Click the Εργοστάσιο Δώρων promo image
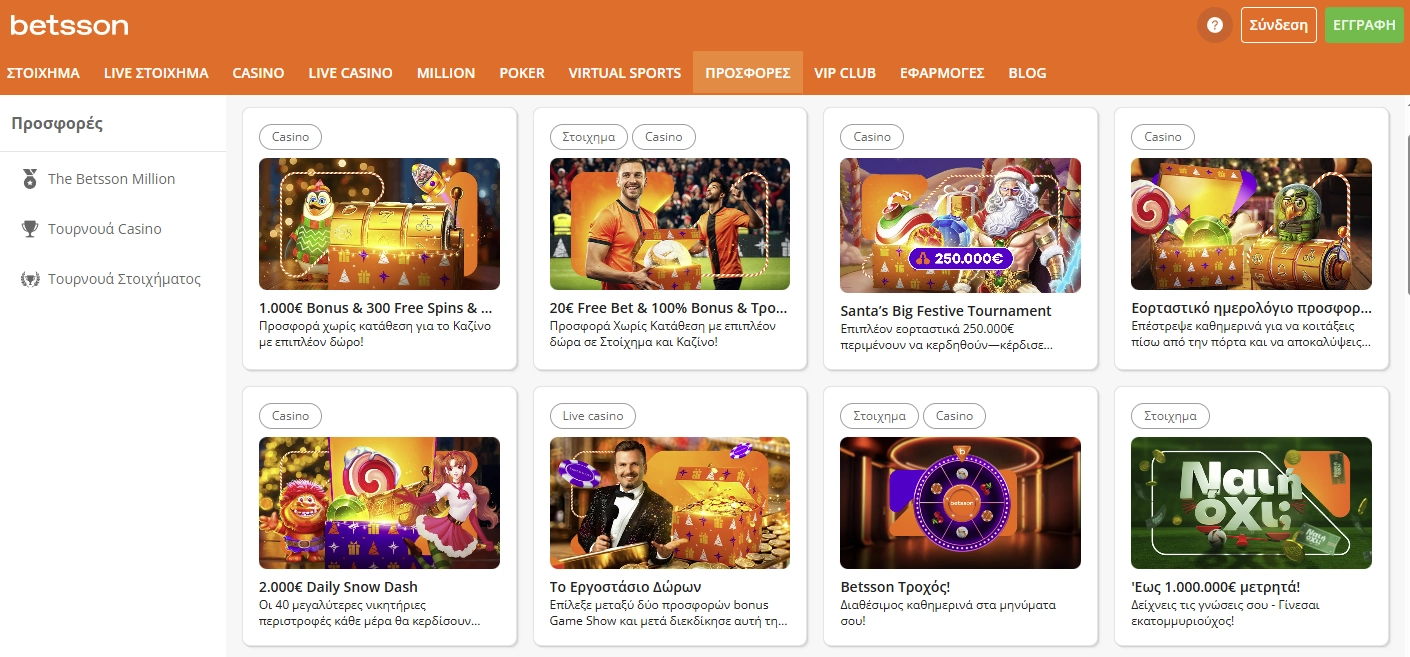Viewport: 1410px width, 657px height. pos(669,503)
